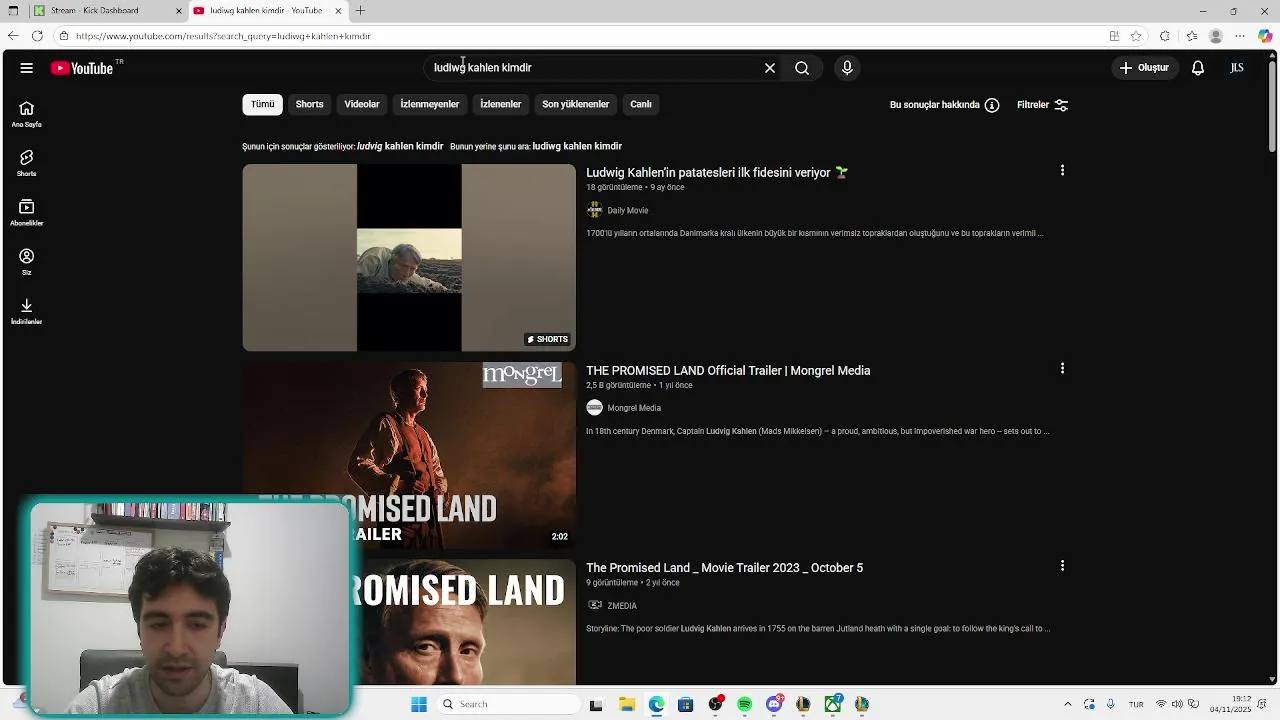
Task: Open more options for Movie Trailer 2023 video
Action: 1062,566
